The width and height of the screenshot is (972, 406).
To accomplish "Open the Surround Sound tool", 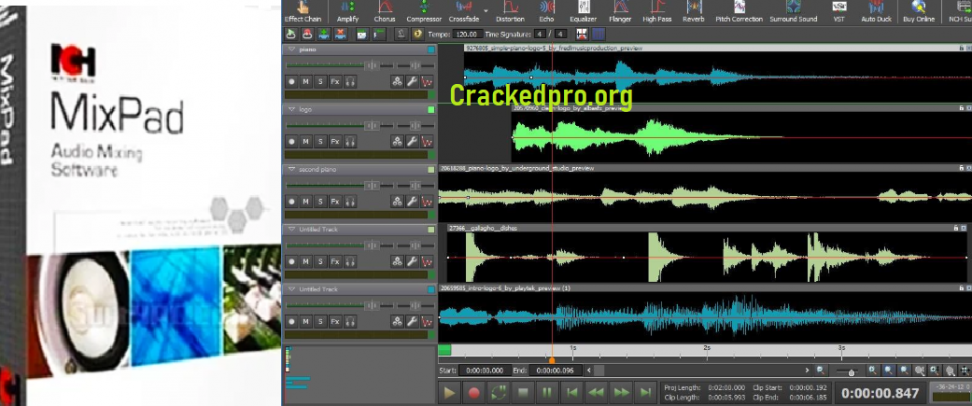I will [793, 11].
